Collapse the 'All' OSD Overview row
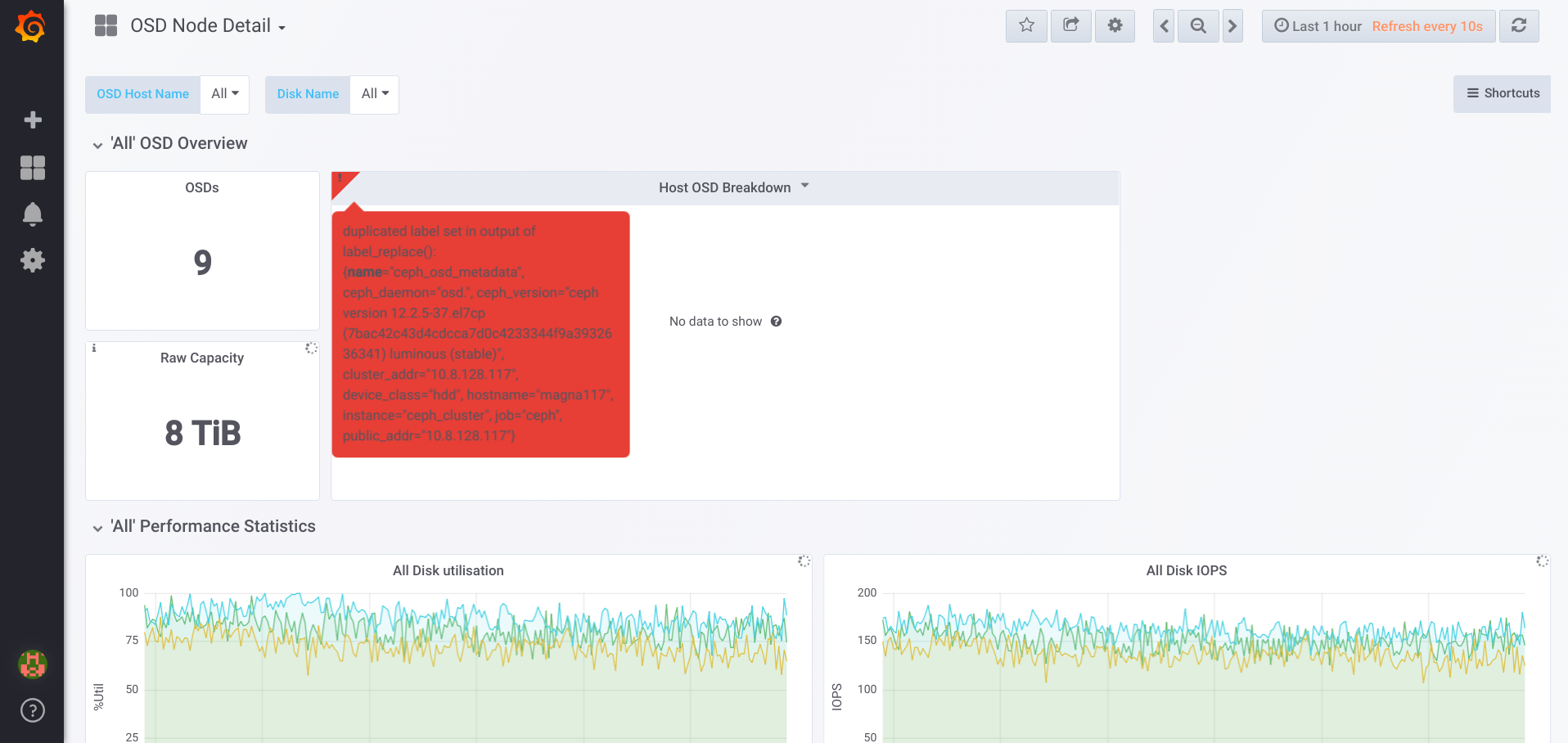This screenshot has height=743, width=1568. [170, 143]
